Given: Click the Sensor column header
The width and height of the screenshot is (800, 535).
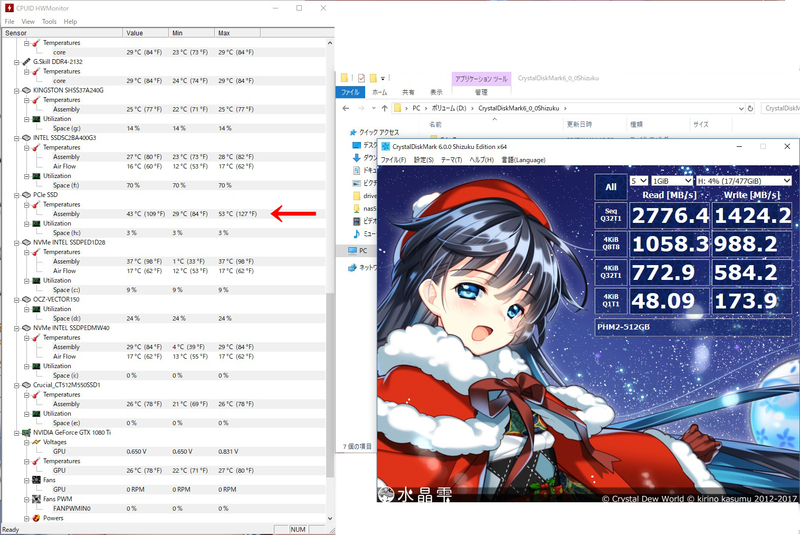Looking at the screenshot, I should [62, 33].
